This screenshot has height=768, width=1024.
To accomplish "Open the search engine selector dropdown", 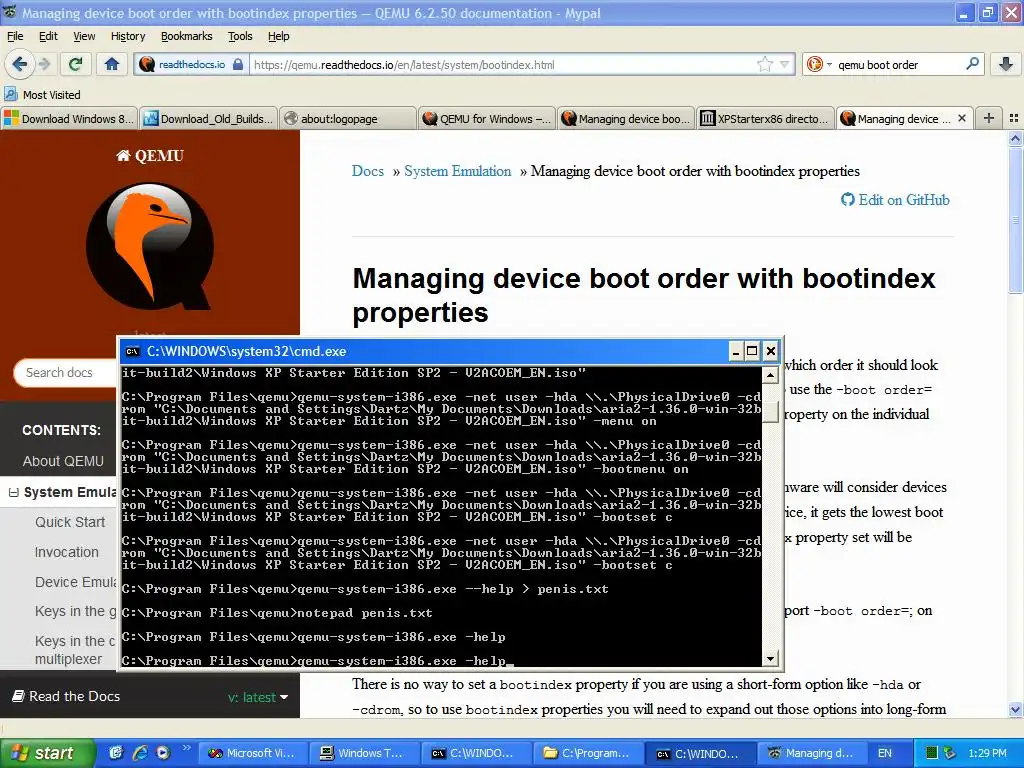I will [x=818, y=64].
